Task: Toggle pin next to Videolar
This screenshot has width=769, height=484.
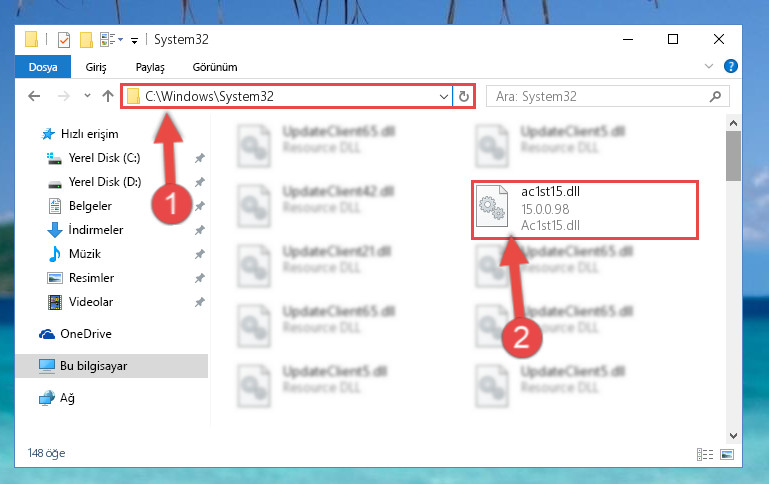Action: click(x=200, y=302)
